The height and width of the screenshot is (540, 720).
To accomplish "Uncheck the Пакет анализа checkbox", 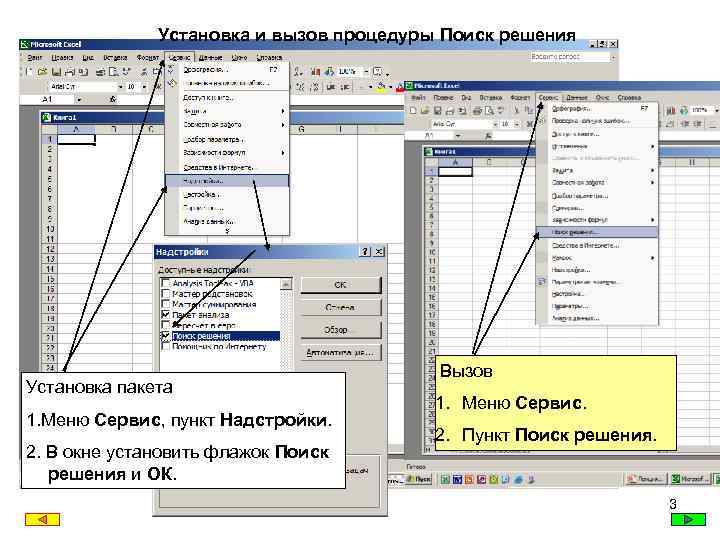I will 166,315.
